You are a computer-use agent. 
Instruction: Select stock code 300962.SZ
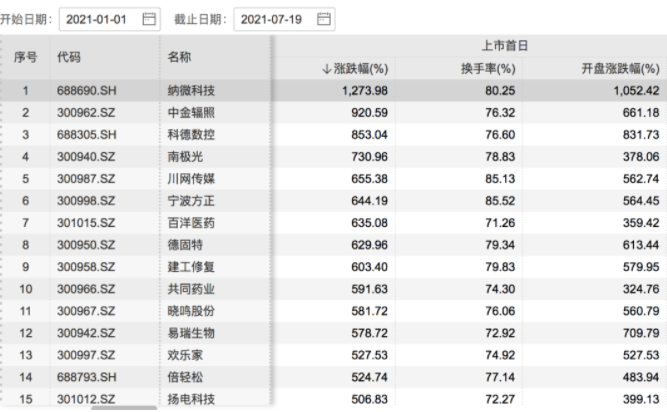pyautogui.click(x=86, y=113)
